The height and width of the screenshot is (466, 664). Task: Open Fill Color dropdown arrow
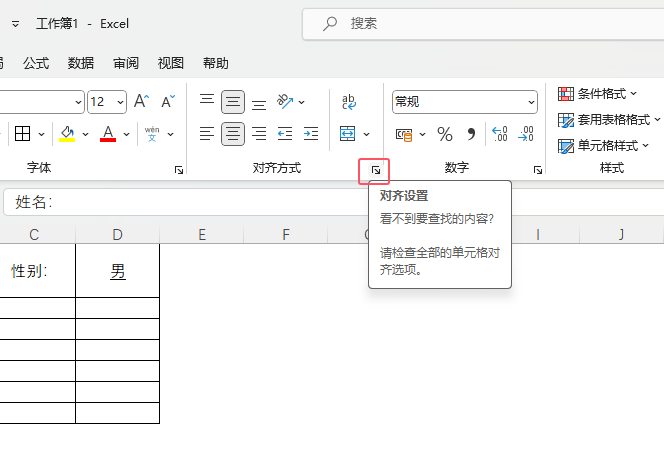click(x=85, y=134)
